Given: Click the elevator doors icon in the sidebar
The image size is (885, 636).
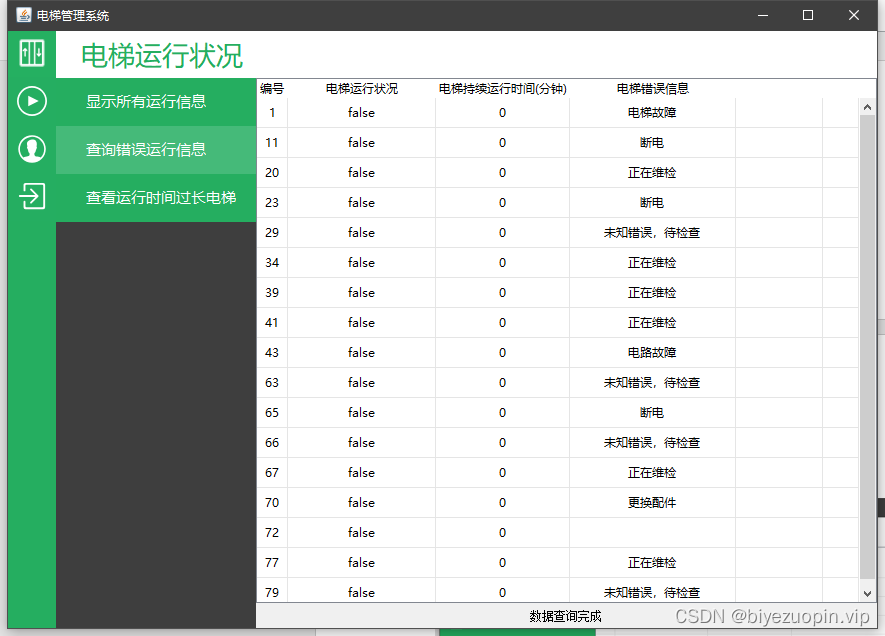Looking at the screenshot, I should pos(30,52).
